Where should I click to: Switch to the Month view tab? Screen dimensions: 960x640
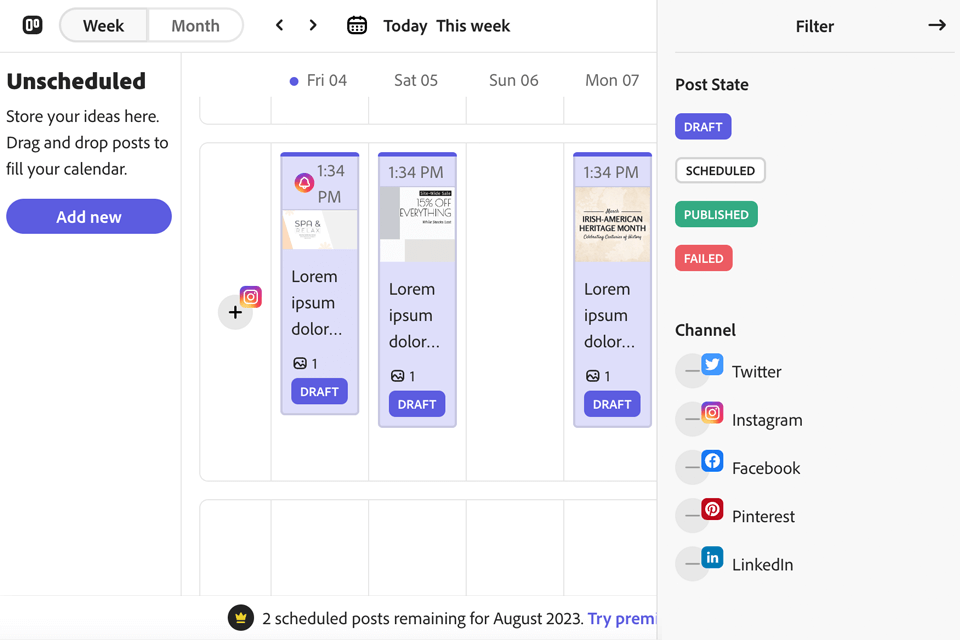pyautogui.click(x=195, y=26)
